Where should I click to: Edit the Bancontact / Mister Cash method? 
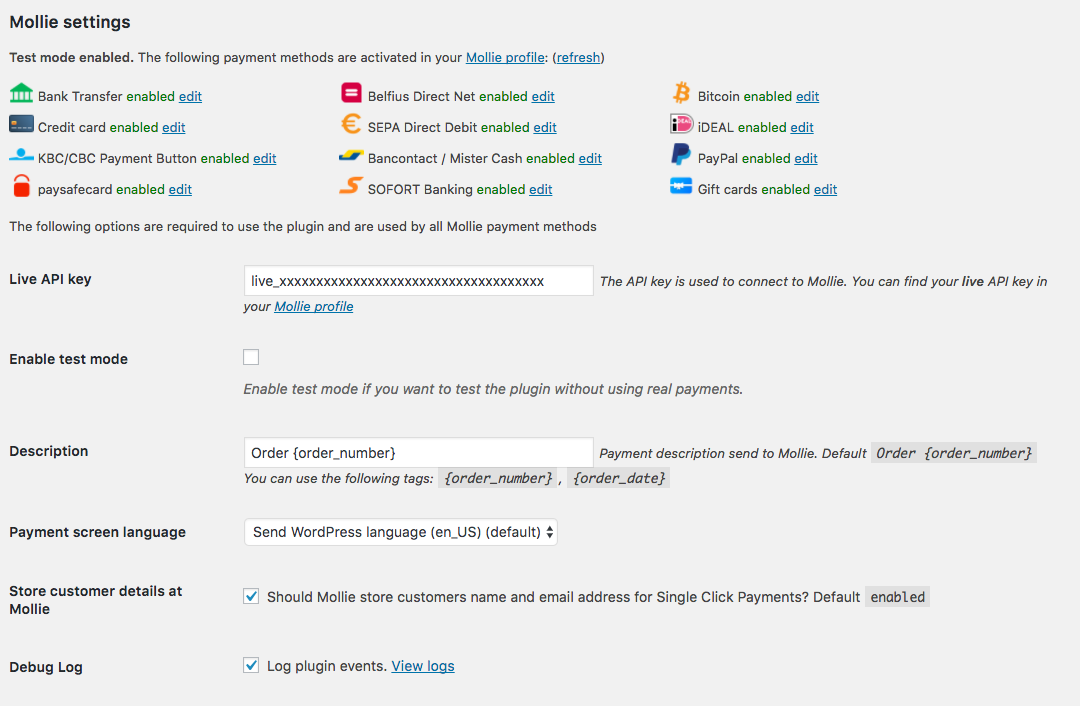pyautogui.click(x=590, y=159)
